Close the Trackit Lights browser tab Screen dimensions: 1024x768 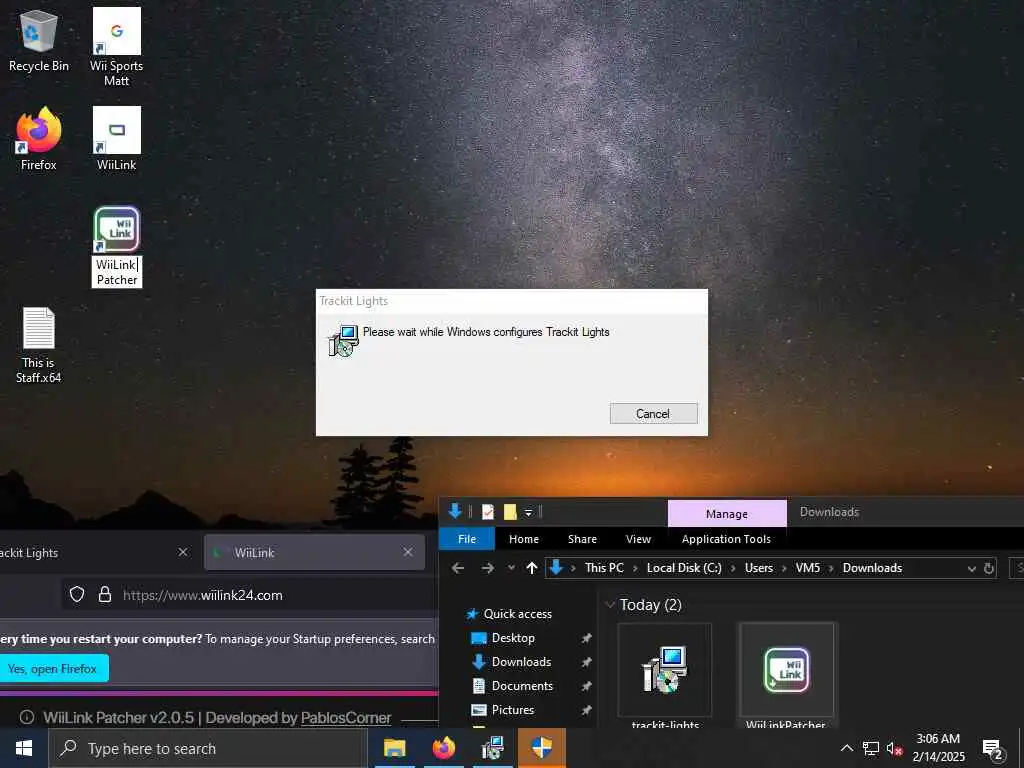[183, 552]
